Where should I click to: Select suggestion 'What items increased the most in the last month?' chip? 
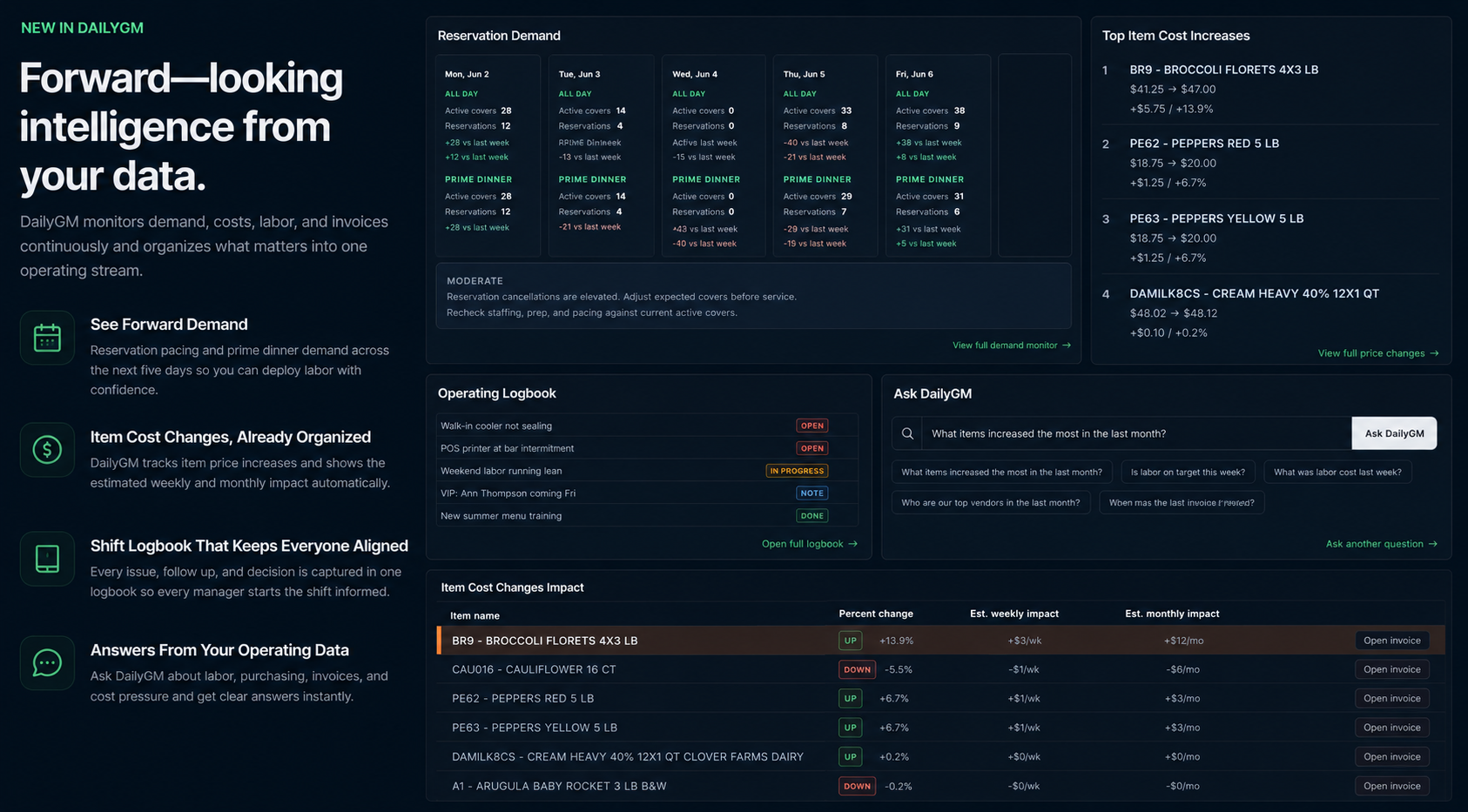tap(1001, 473)
